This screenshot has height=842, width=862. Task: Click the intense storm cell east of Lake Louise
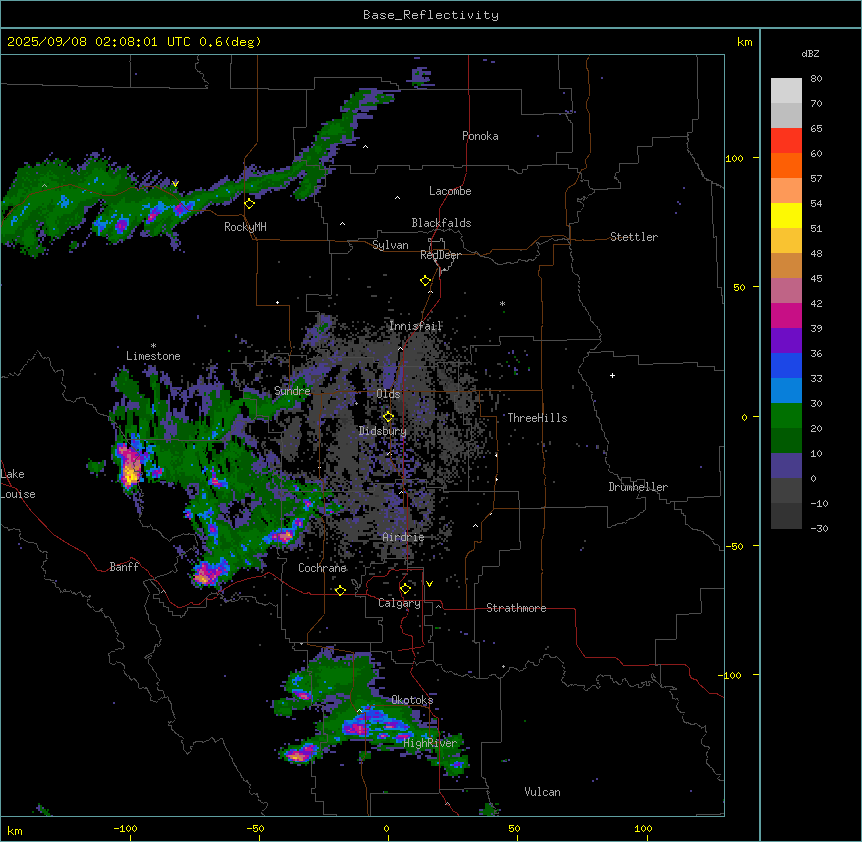pos(130,466)
